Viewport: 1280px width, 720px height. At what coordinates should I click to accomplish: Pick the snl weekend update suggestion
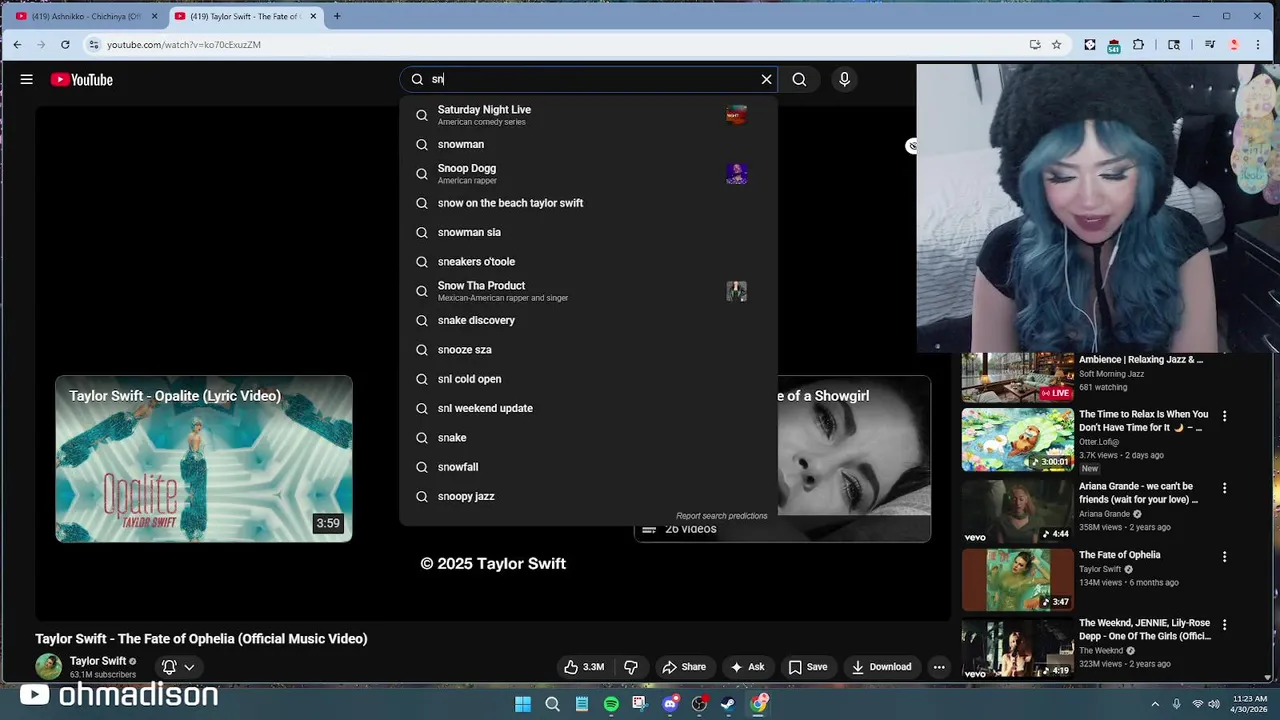pyautogui.click(x=588, y=408)
